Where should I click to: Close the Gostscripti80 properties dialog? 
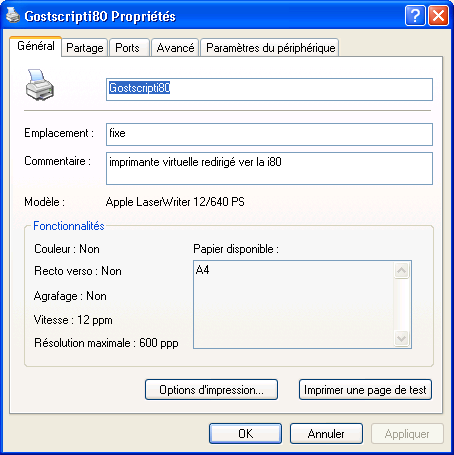point(438,15)
